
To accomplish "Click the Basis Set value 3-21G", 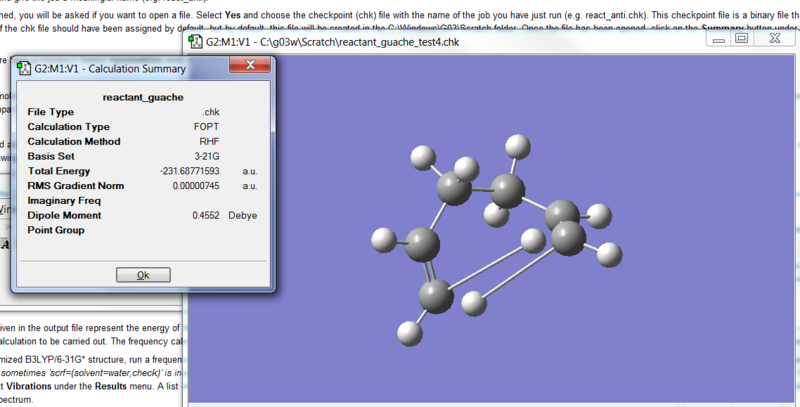I will click(207, 157).
